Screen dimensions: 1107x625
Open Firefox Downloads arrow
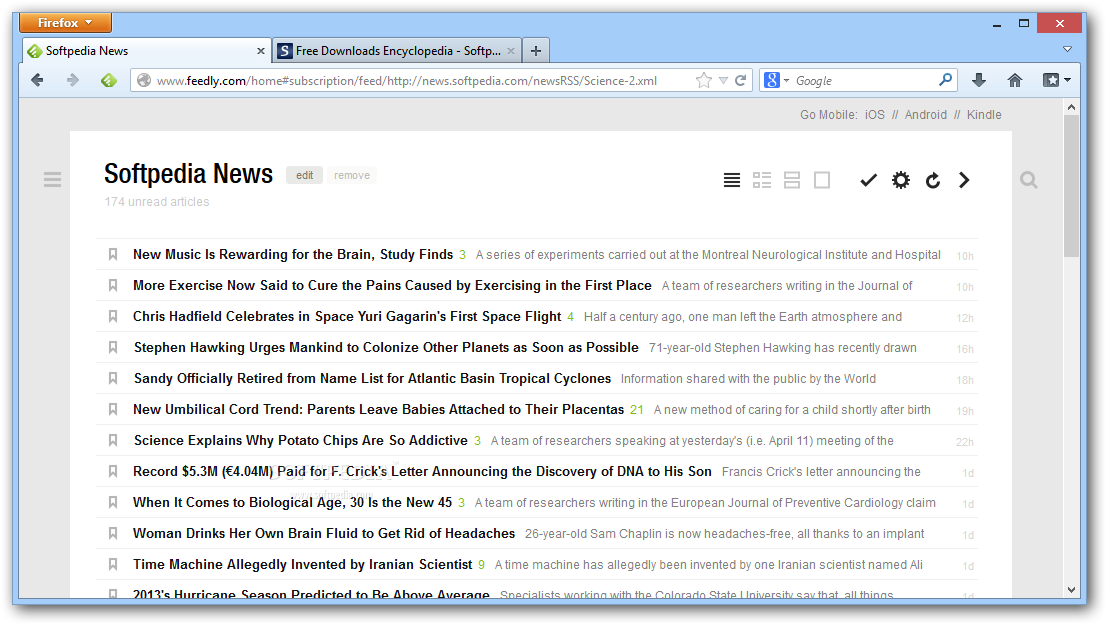click(979, 81)
